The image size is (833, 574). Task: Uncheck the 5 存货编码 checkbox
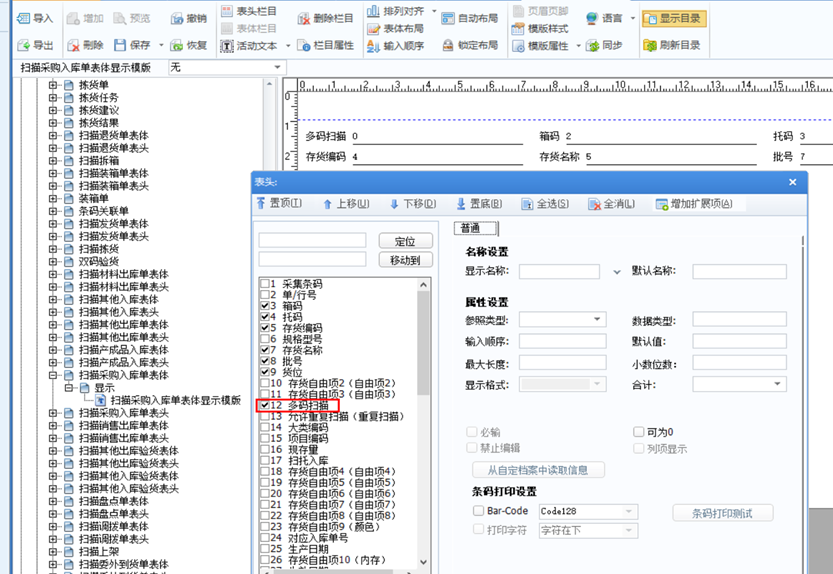point(265,327)
